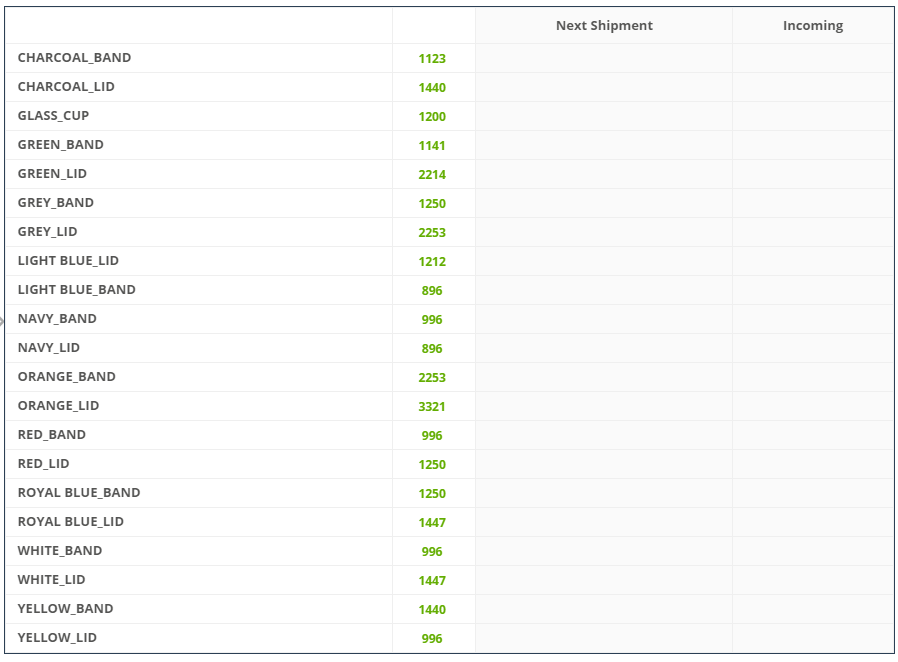Click Incoming cell for GREY_BAND
The width and height of the screenshot is (898, 662).
[x=812, y=203]
